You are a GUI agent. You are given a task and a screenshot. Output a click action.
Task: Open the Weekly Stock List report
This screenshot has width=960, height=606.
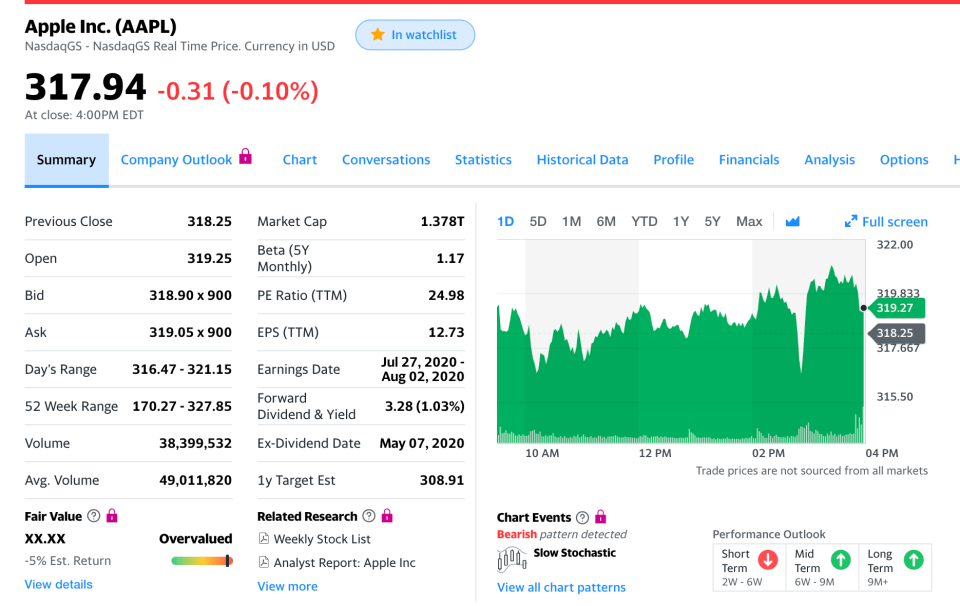point(322,539)
